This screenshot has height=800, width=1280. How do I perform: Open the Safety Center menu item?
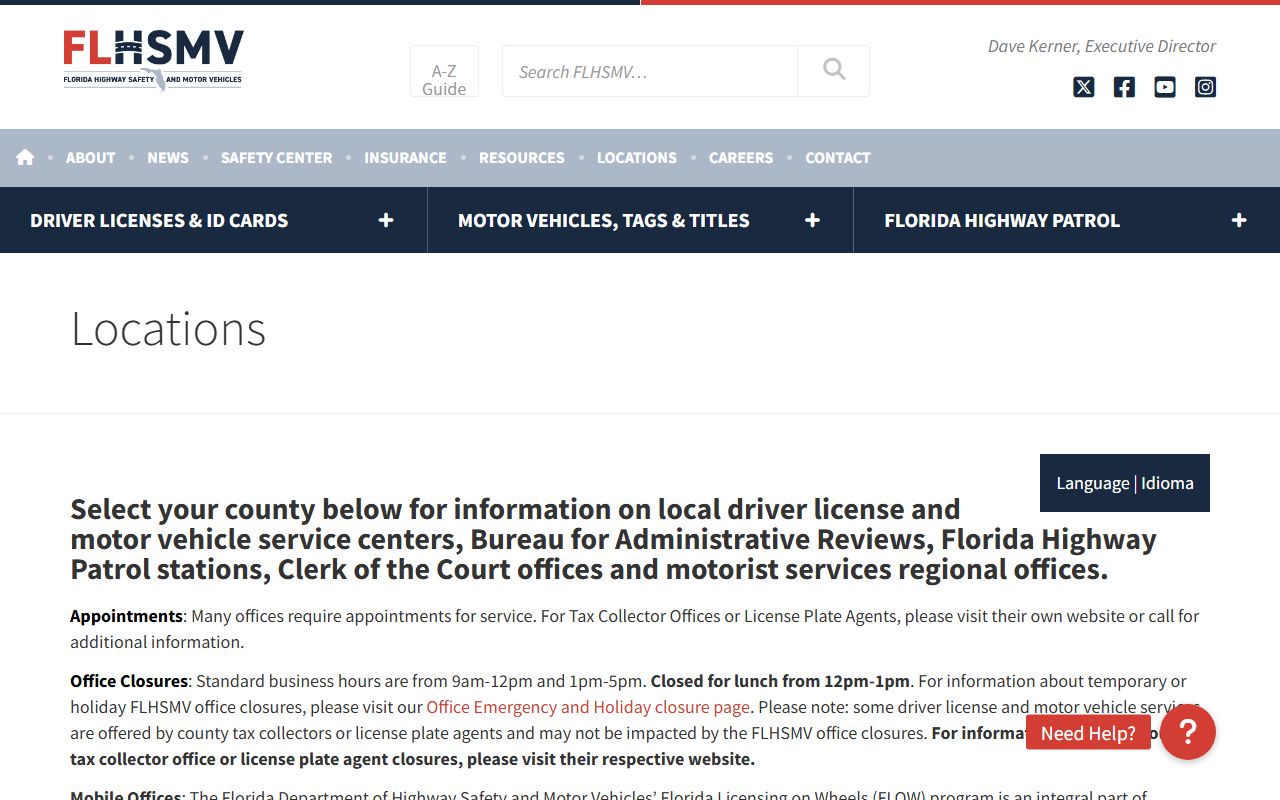click(x=276, y=157)
